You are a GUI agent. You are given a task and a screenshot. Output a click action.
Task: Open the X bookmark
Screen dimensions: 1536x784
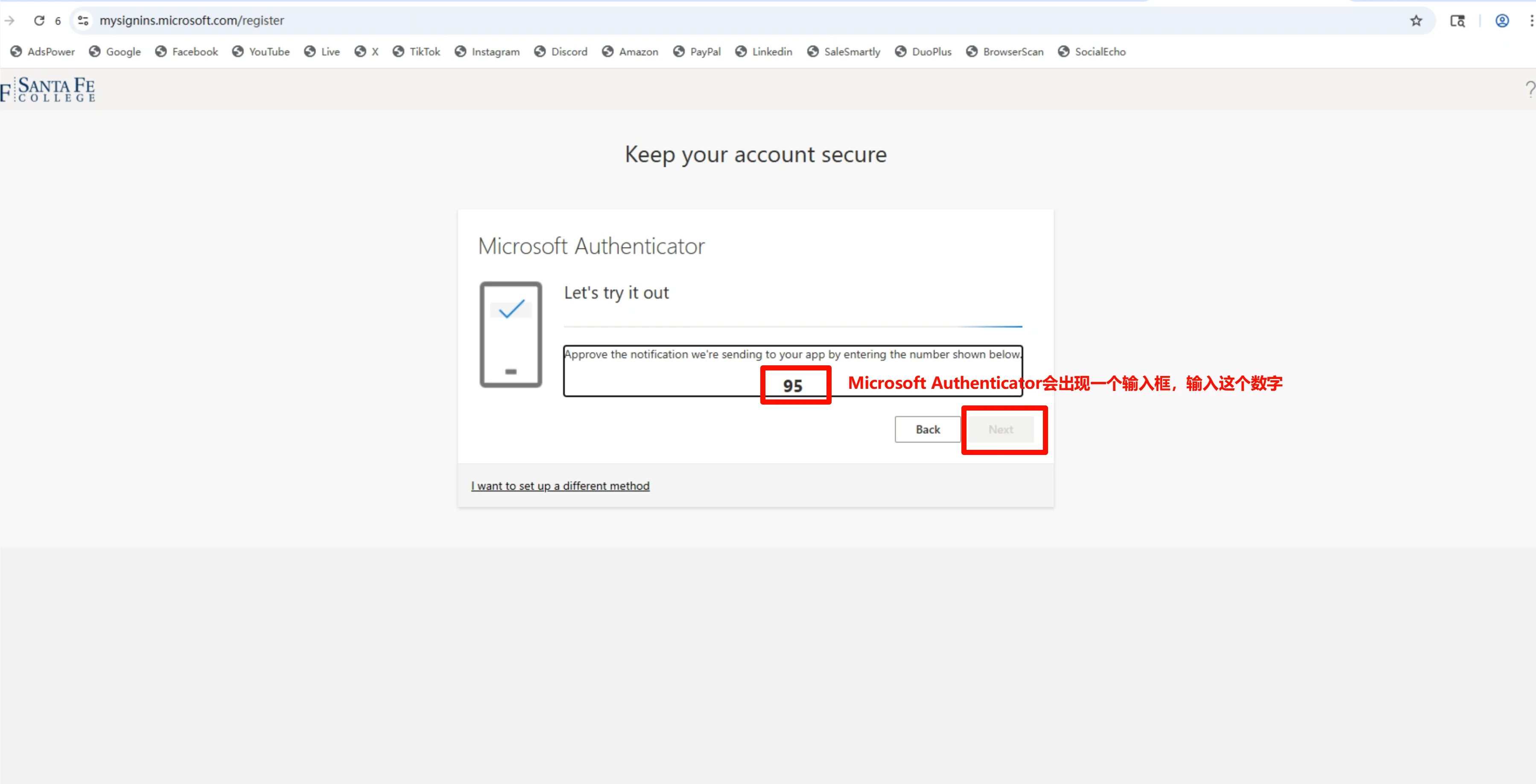pyautogui.click(x=367, y=52)
